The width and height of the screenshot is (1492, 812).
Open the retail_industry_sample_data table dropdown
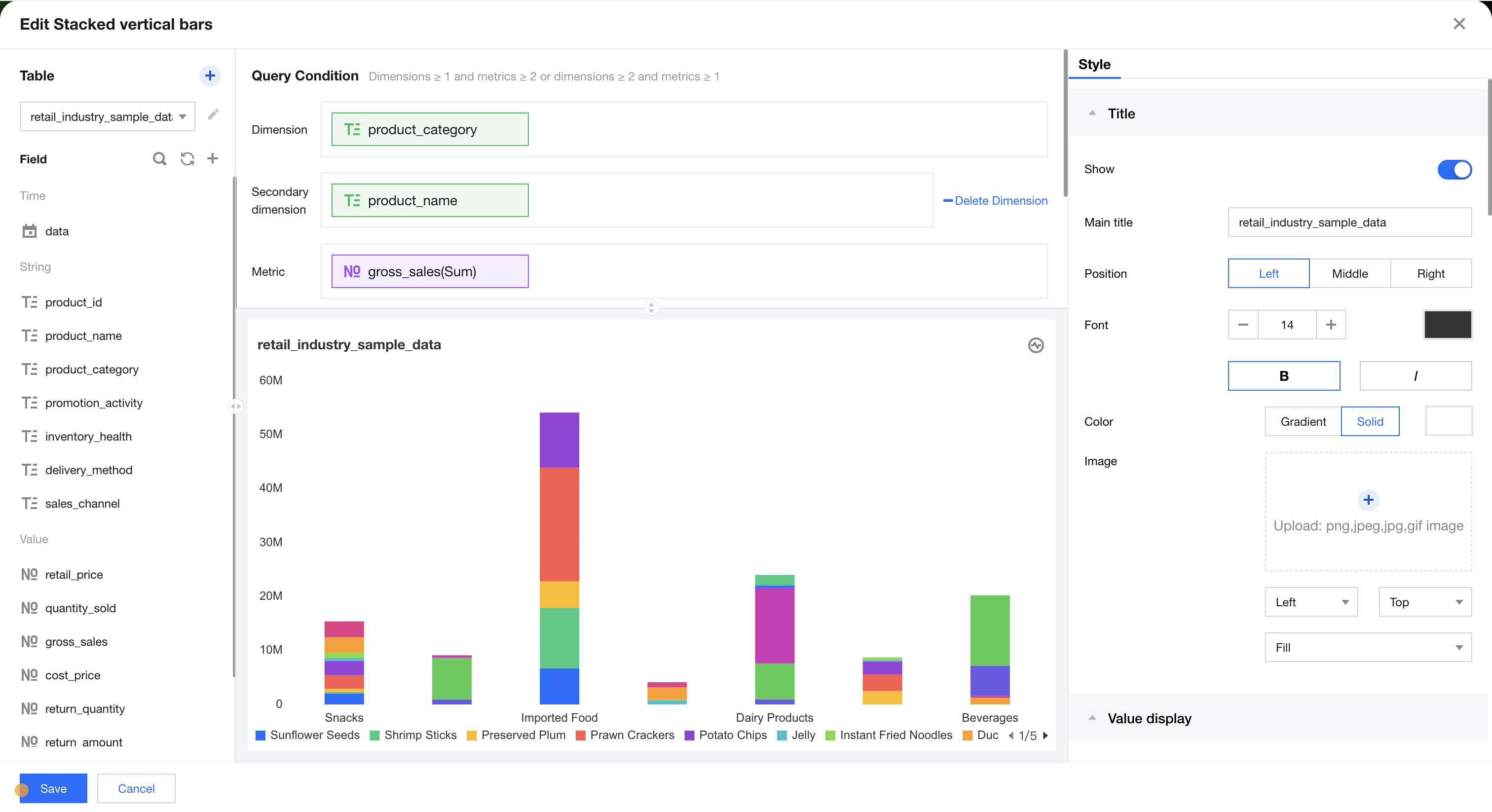107,116
